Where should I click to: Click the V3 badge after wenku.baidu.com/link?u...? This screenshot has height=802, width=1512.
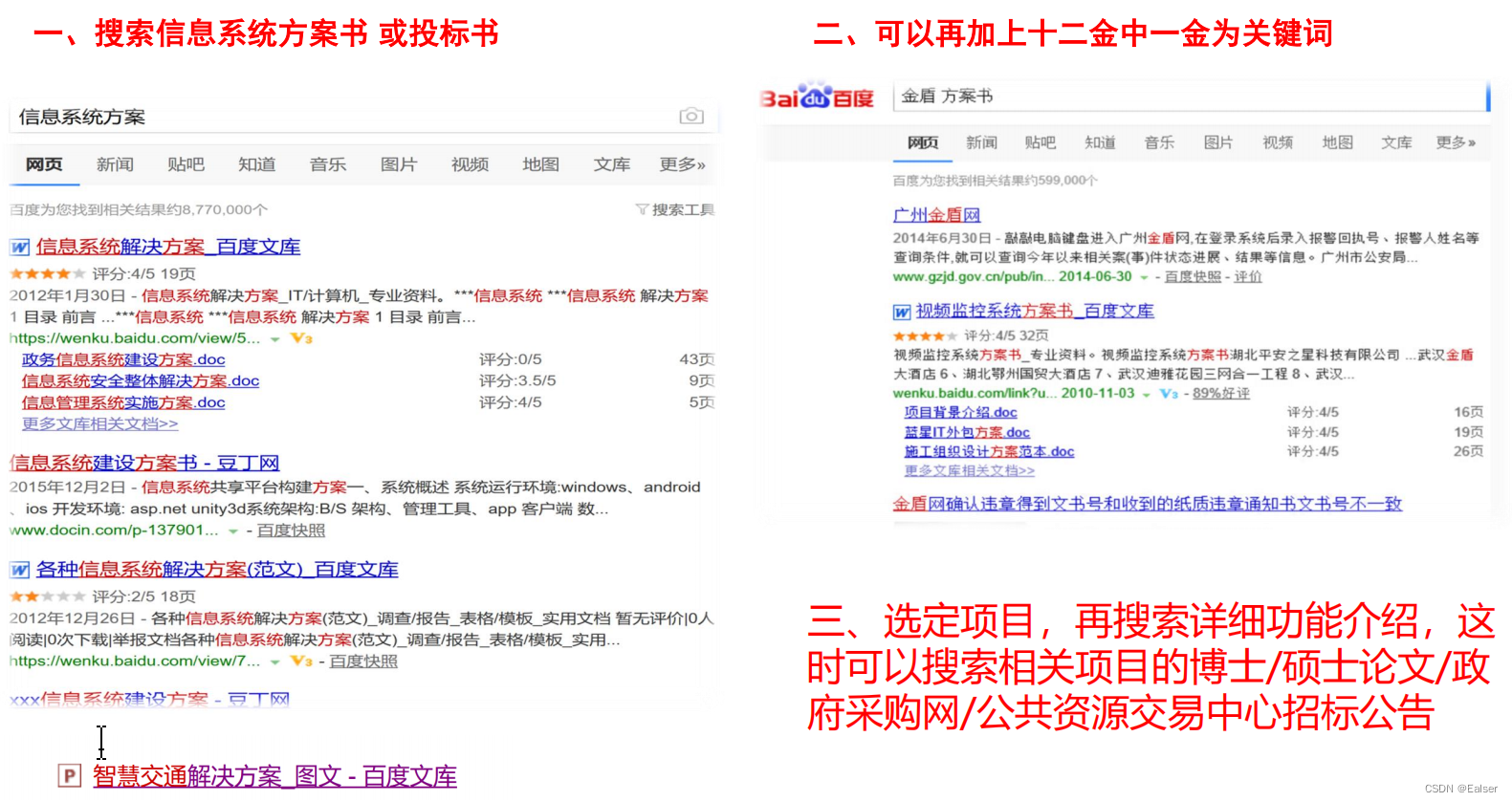point(1169,394)
